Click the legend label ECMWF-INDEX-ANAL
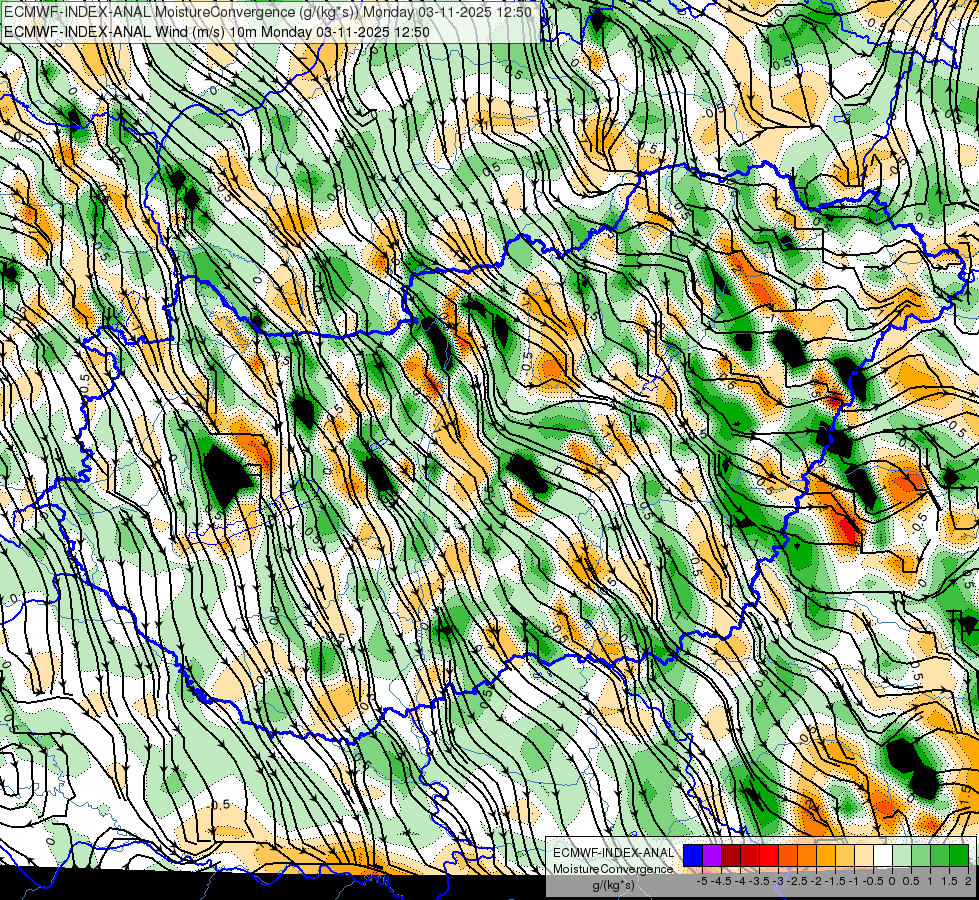This screenshot has height=900, width=979. point(613,853)
